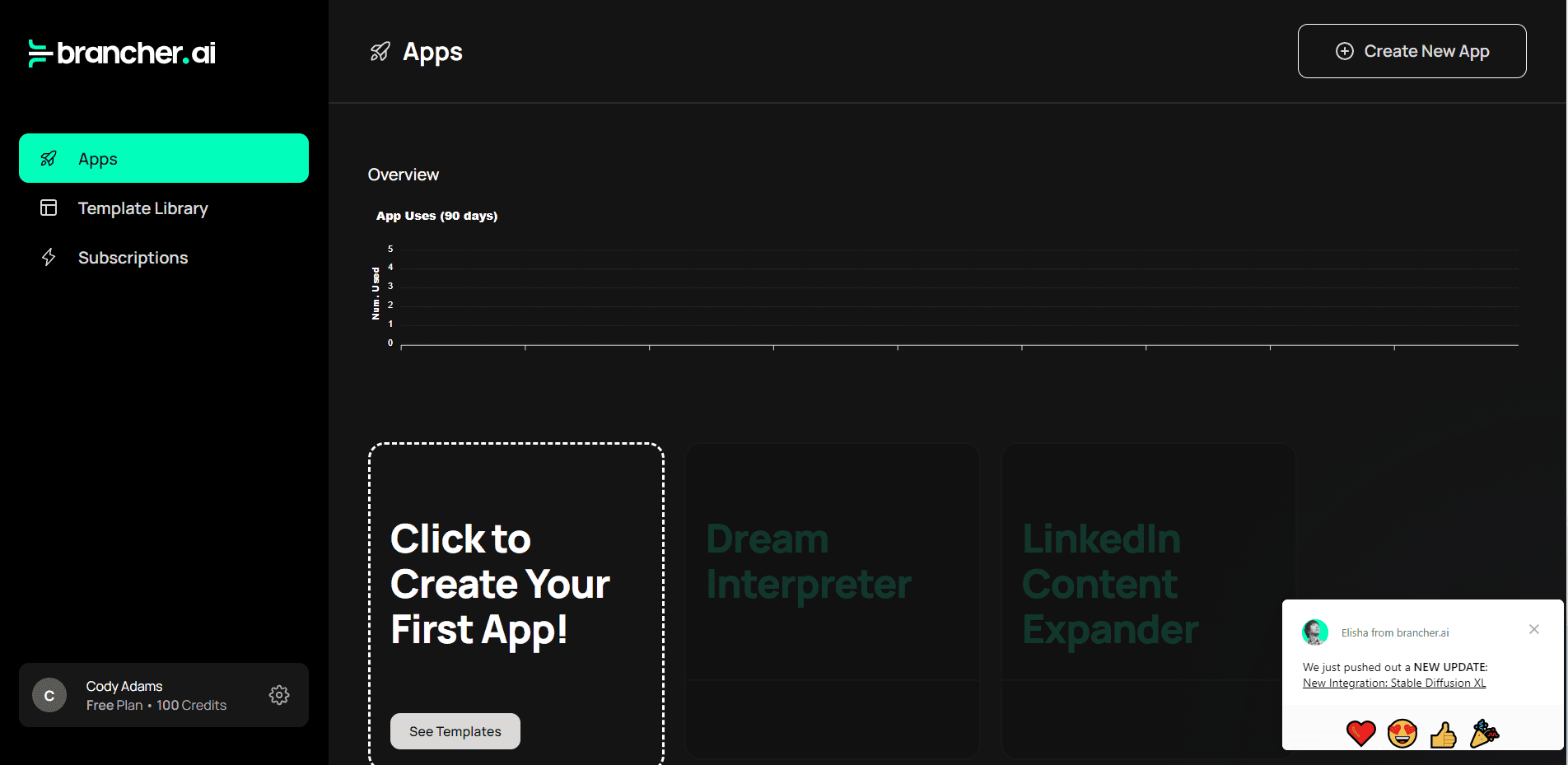Click the Subscriptions lightning bolt icon
Image resolution: width=1568 pixels, height=765 pixels.
point(49,257)
